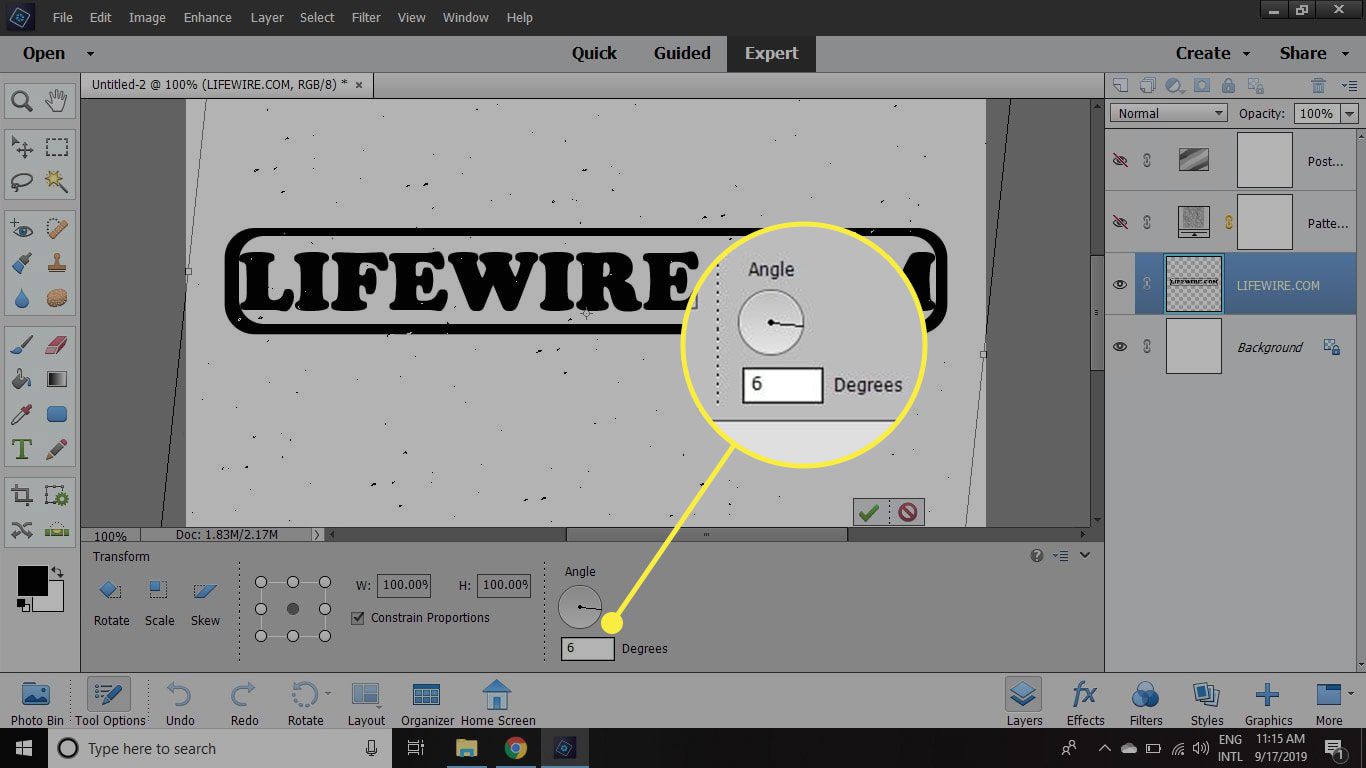1366x768 pixels.
Task: Select the Clone Stamp tool
Action: tap(57, 264)
